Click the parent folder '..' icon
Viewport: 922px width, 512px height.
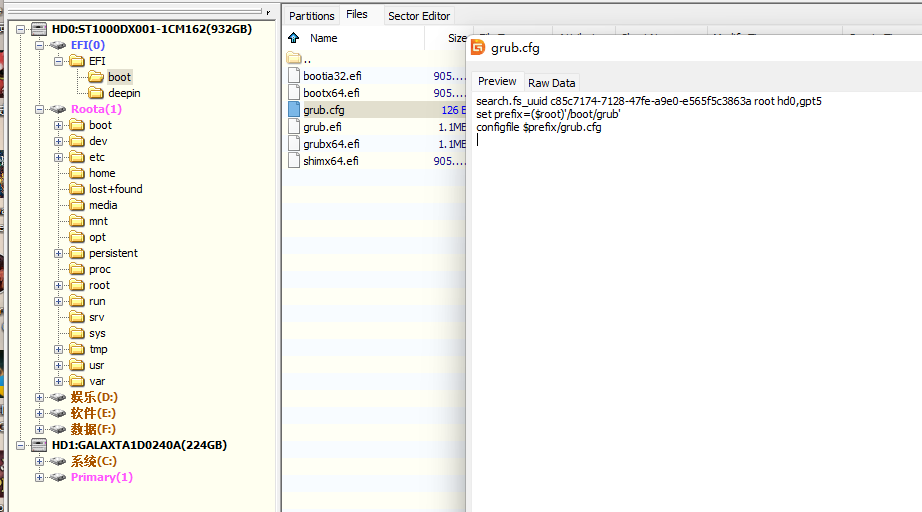(294, 59)
